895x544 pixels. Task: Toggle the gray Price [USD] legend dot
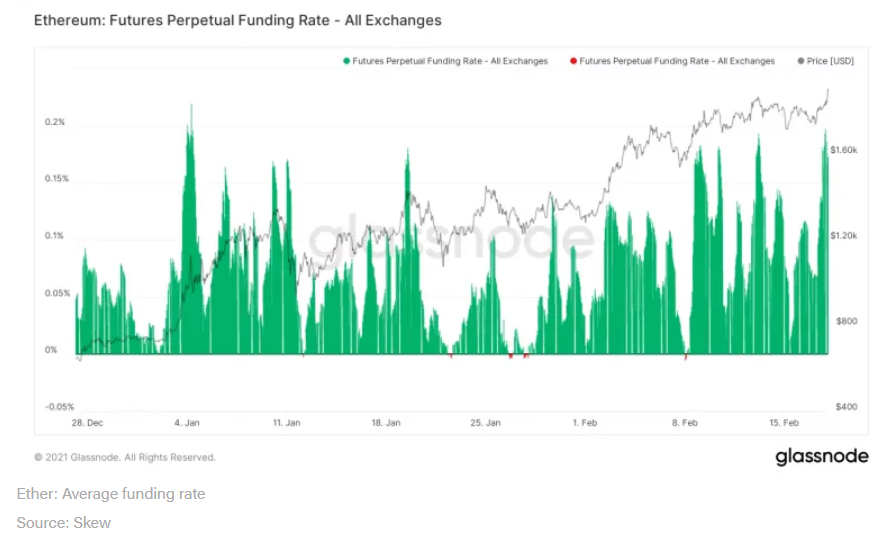tap(801, 61)
